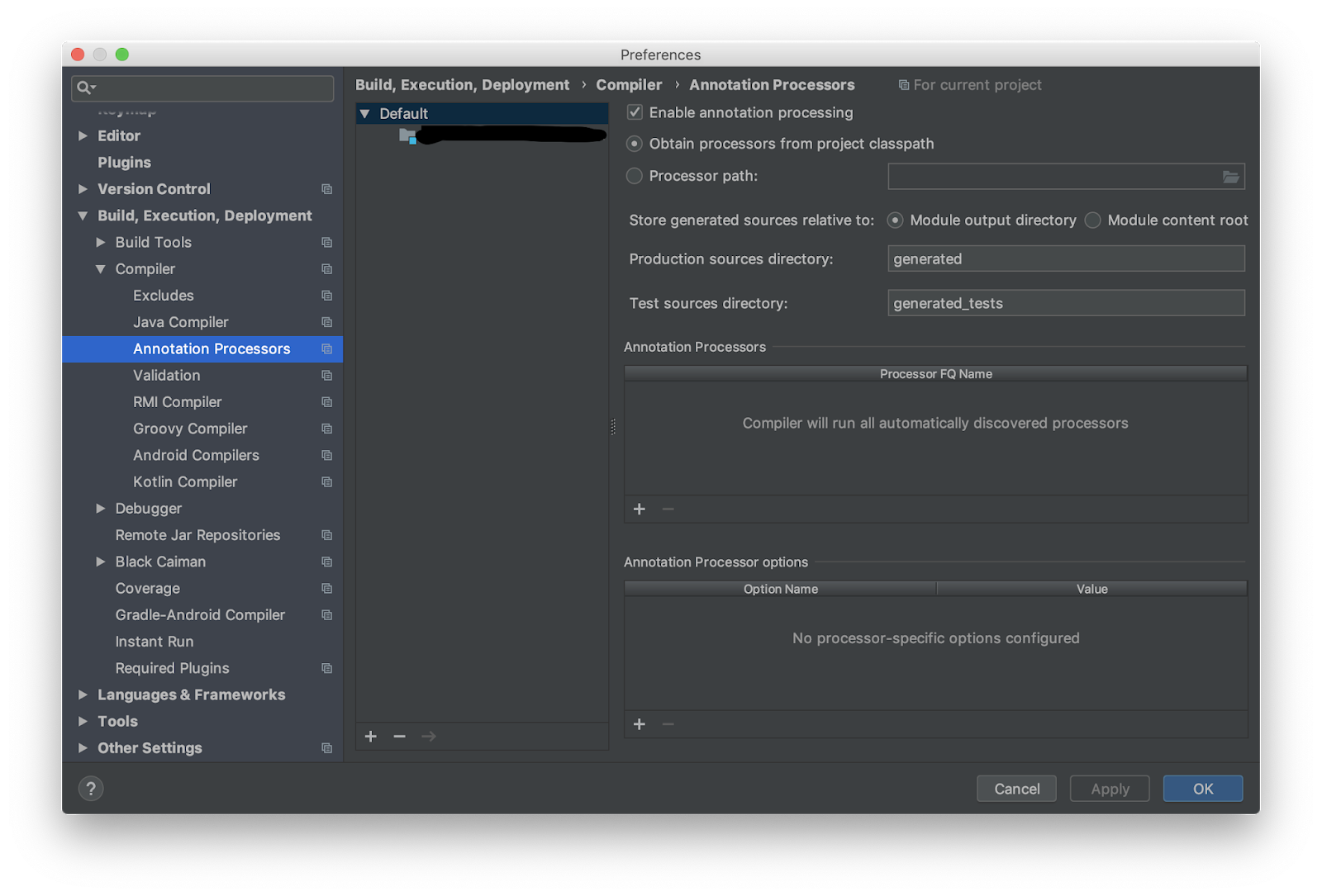Collapse the Compiler node
Screen dimensions: 1322x896
(101, 269)
